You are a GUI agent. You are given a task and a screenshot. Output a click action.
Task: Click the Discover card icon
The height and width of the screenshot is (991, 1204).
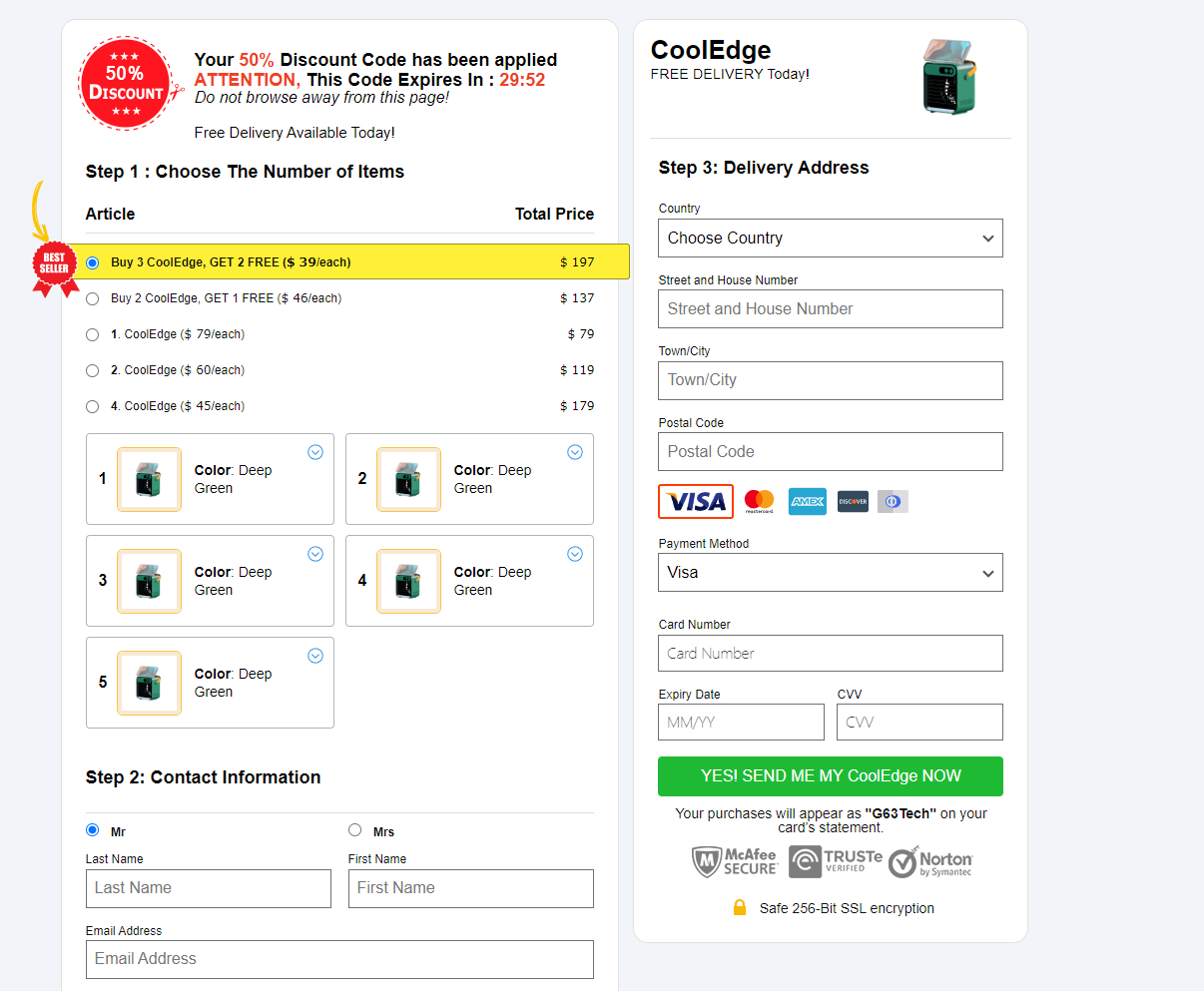[x=853, y=501]
